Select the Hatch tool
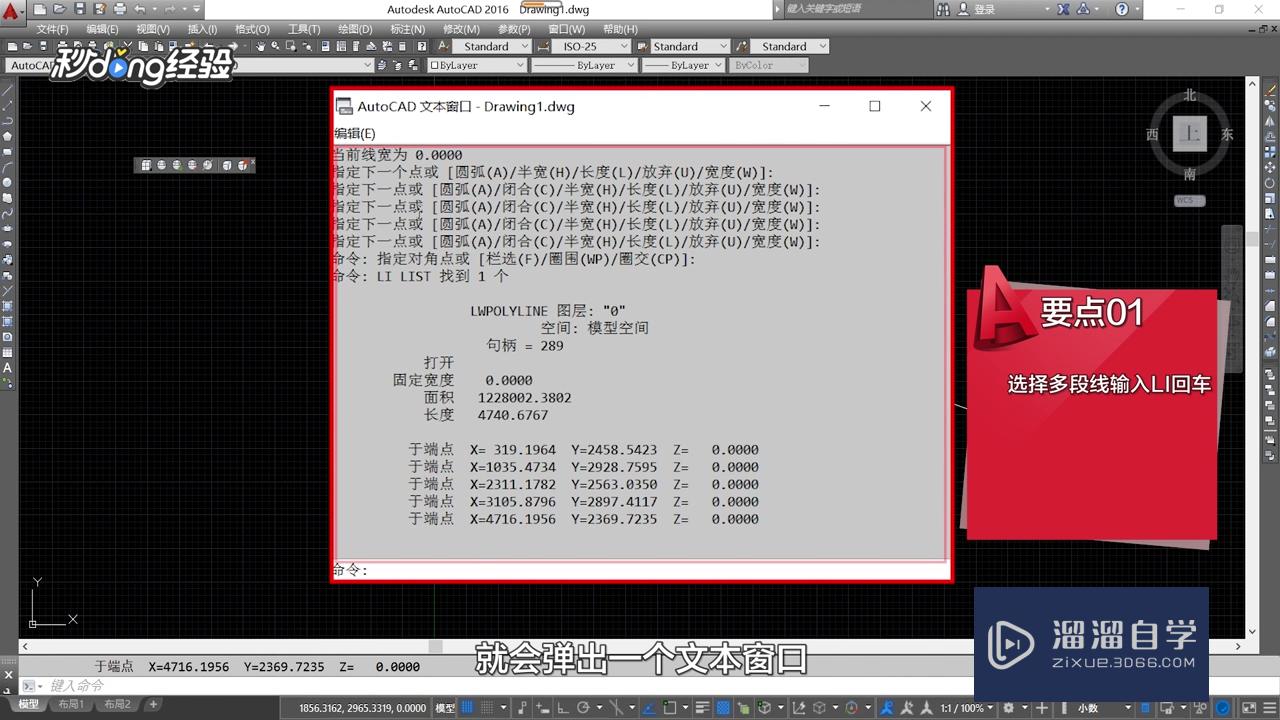 (9, 307)
